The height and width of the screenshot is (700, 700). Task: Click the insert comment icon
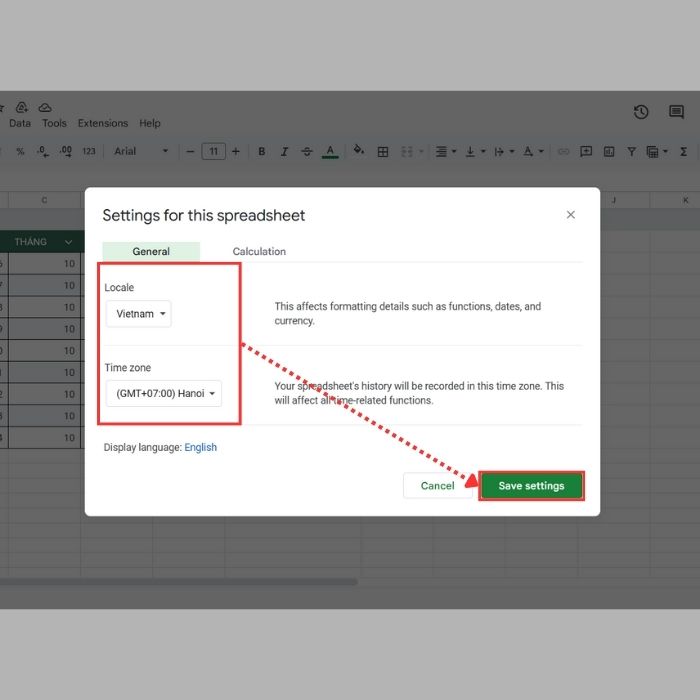pos(586,152)
